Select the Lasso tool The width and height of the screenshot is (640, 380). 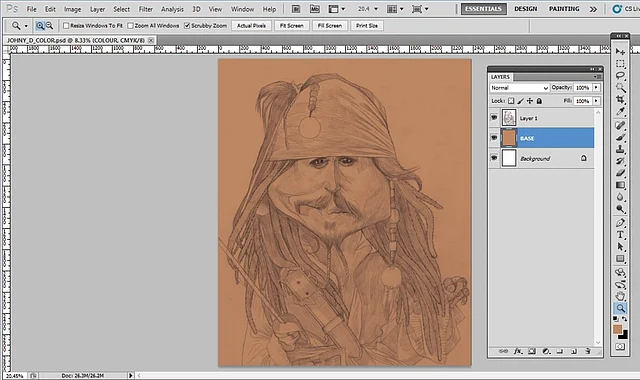(x=620, y=76)
